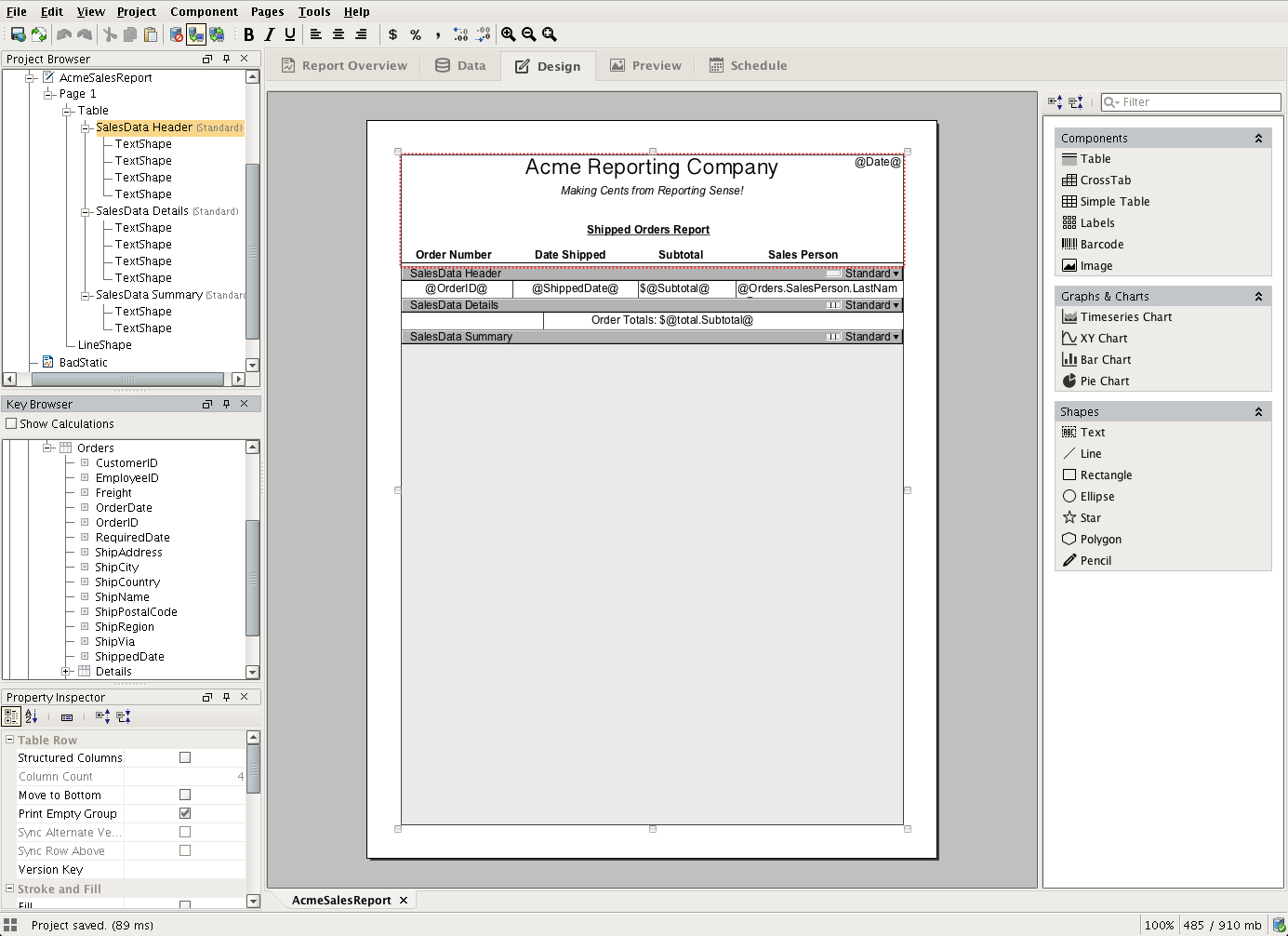Save the report using the toolbar save icon
Viewport: 1288px width, 936px height.
(17, 34)
